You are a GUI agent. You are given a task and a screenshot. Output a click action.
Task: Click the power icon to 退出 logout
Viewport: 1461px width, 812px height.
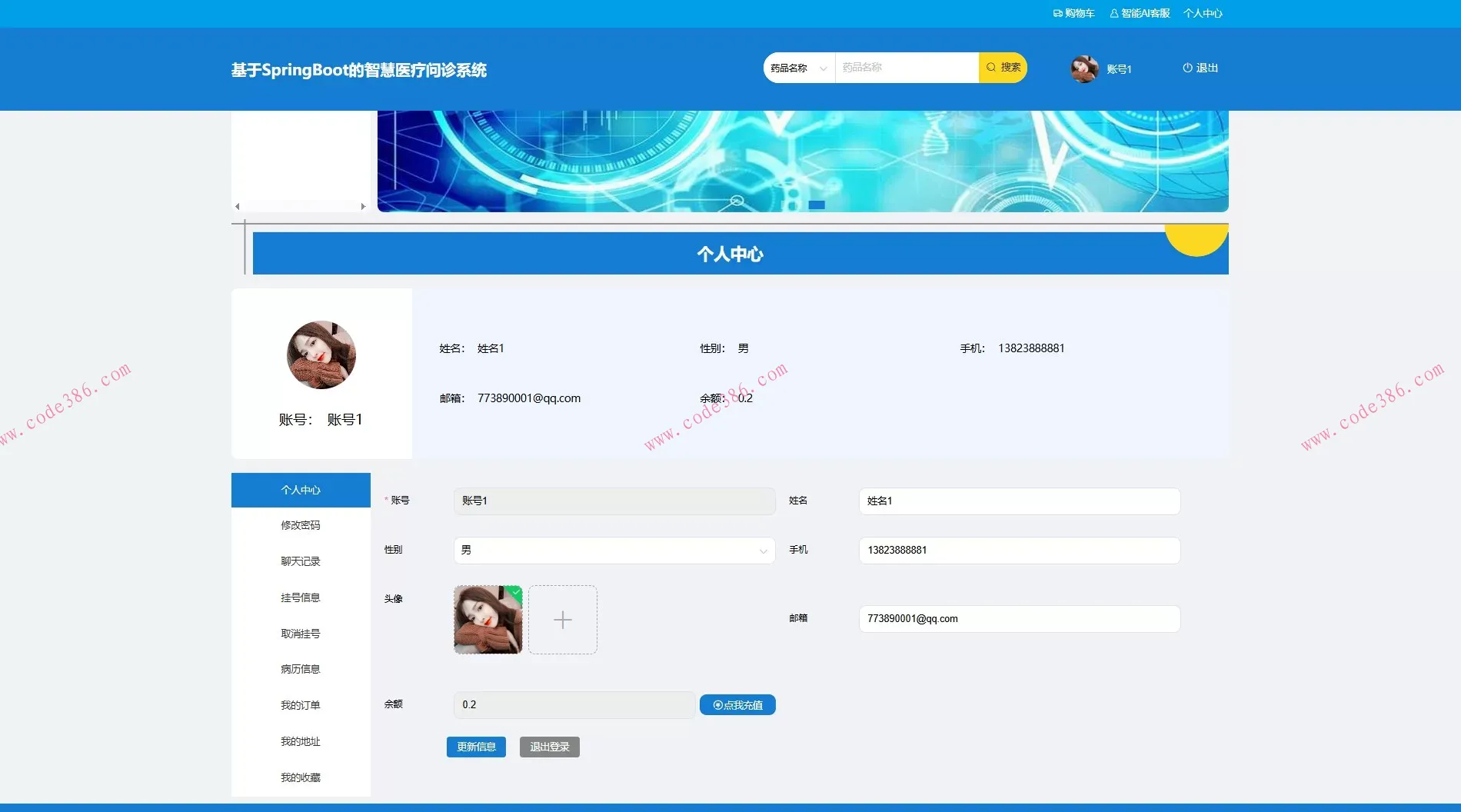(x=1186, y=68)
